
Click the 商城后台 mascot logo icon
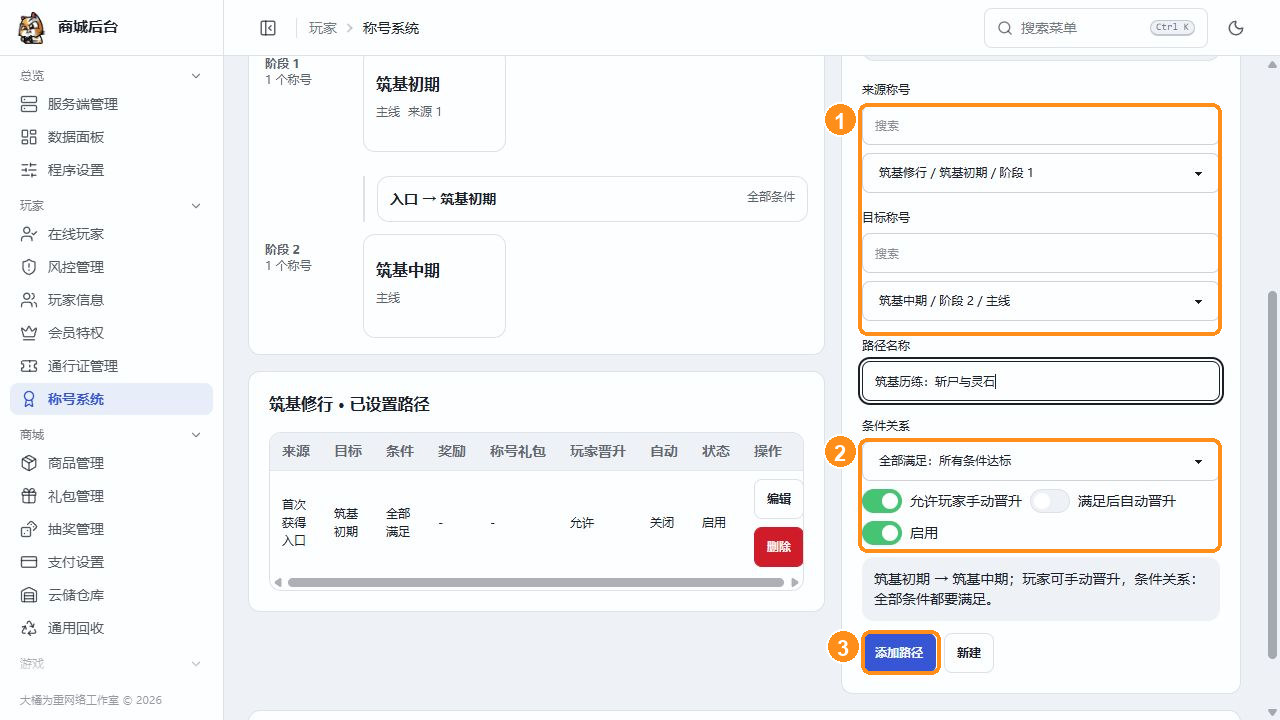31,28
